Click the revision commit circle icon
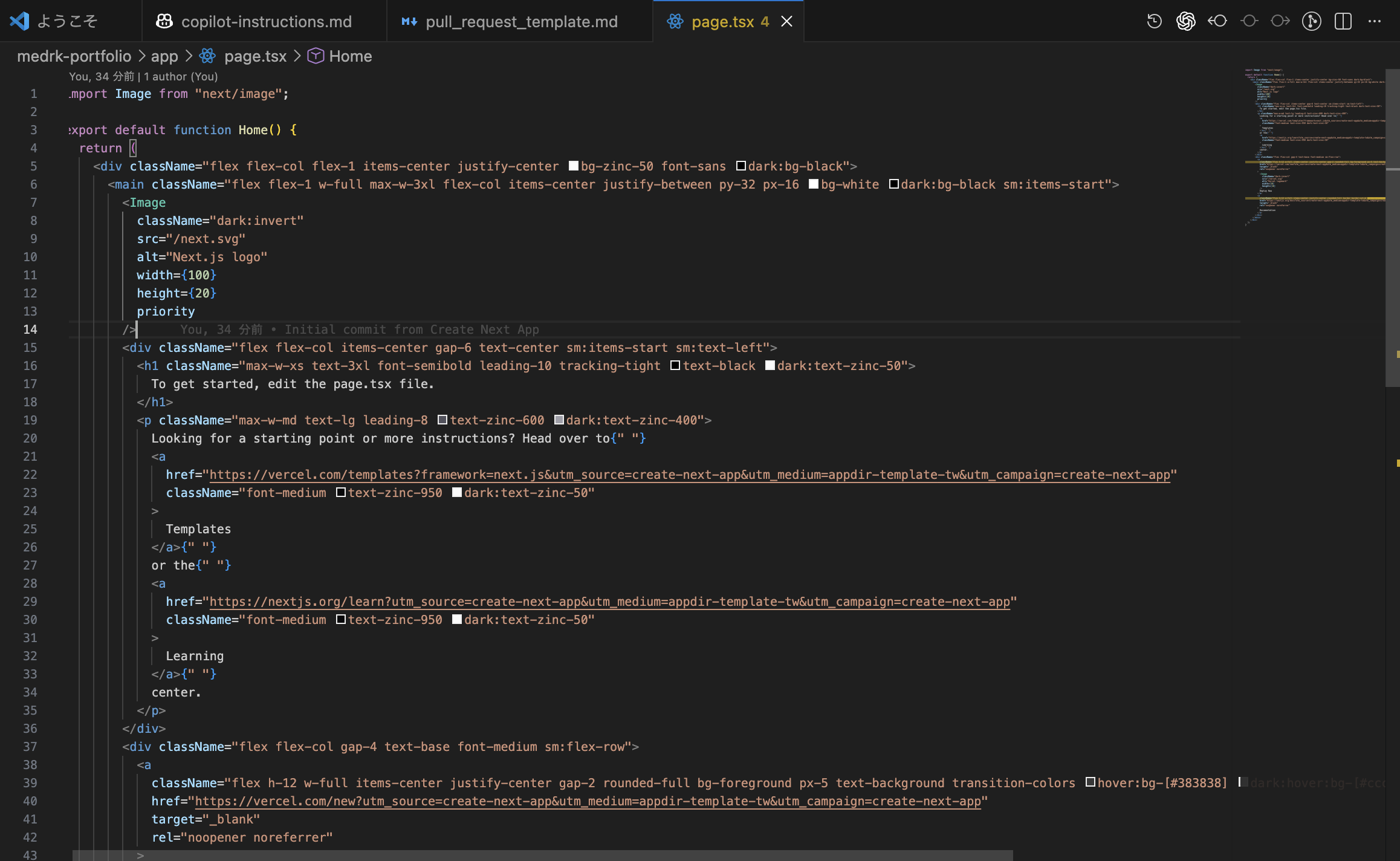This screenshot has height=861, width=1400. click(1249, 21)
